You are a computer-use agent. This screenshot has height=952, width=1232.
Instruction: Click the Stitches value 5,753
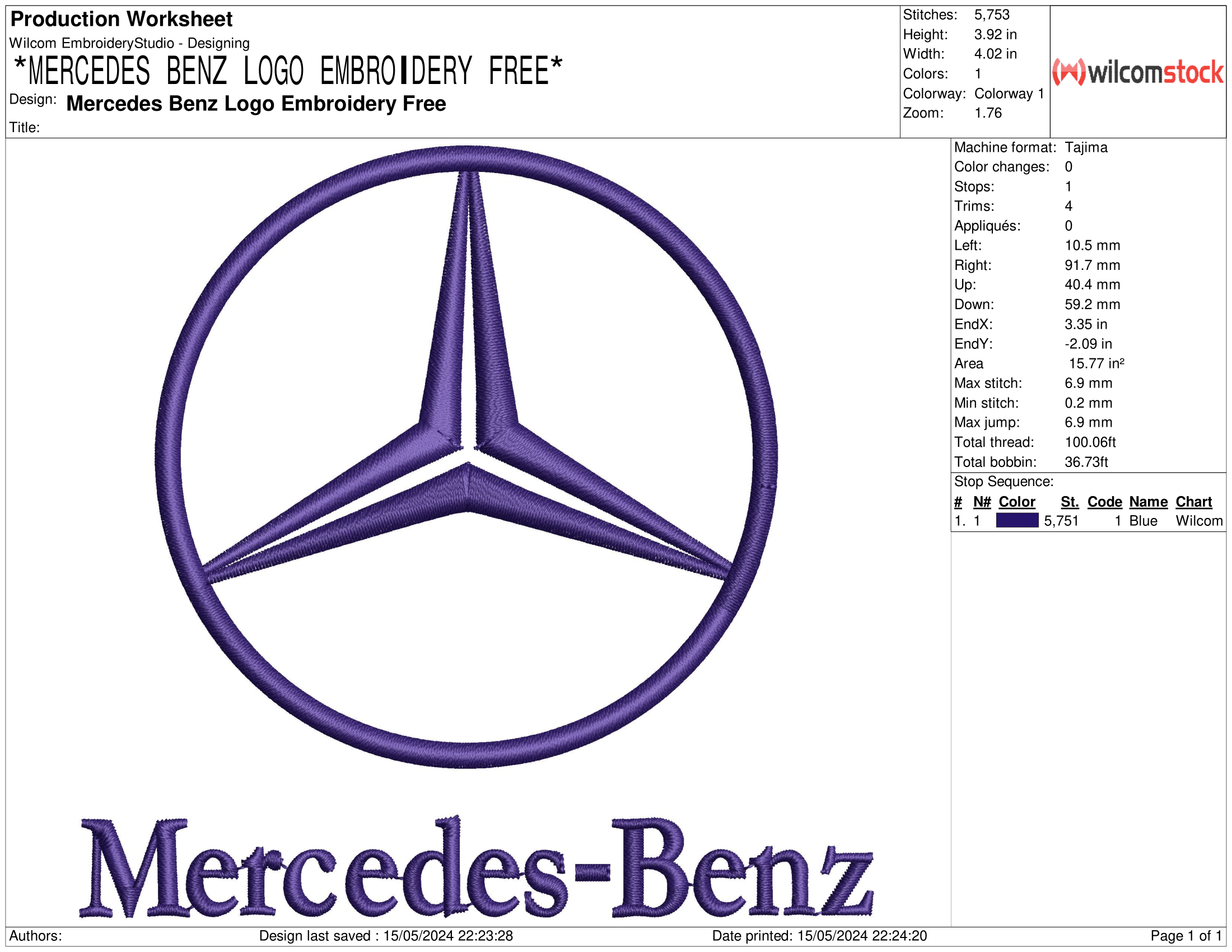point(992,15)
